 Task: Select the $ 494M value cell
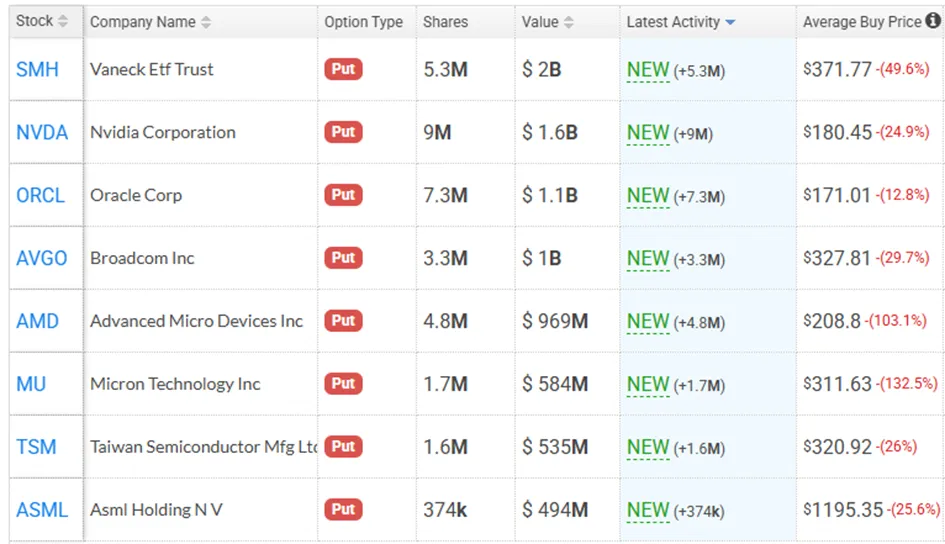[x=555, y=510]
